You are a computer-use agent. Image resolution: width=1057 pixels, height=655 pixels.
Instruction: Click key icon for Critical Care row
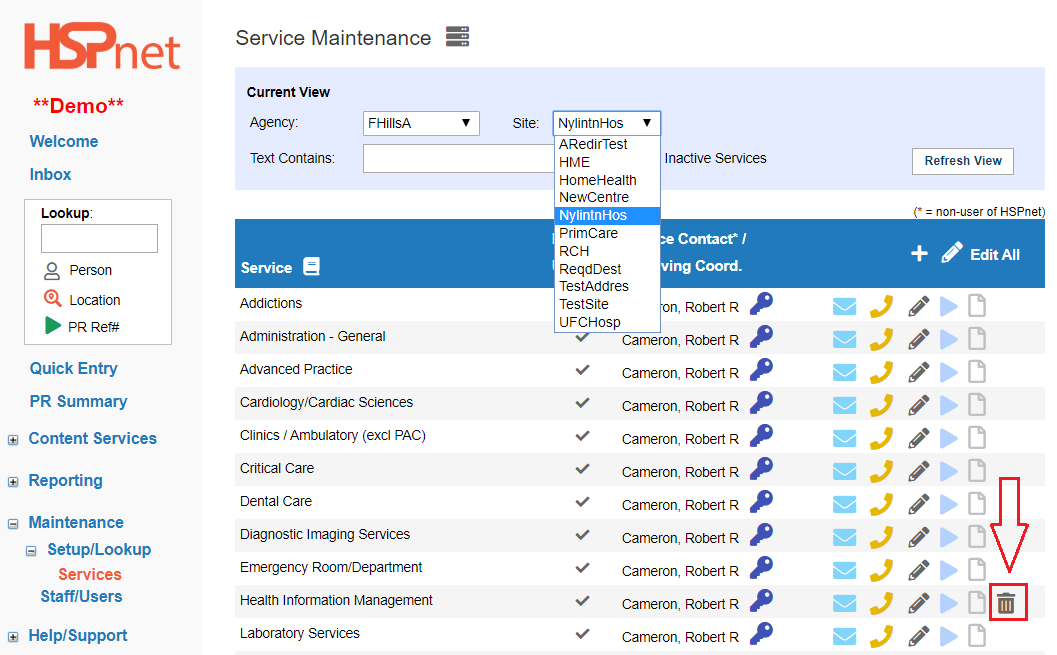coord(761,468)
